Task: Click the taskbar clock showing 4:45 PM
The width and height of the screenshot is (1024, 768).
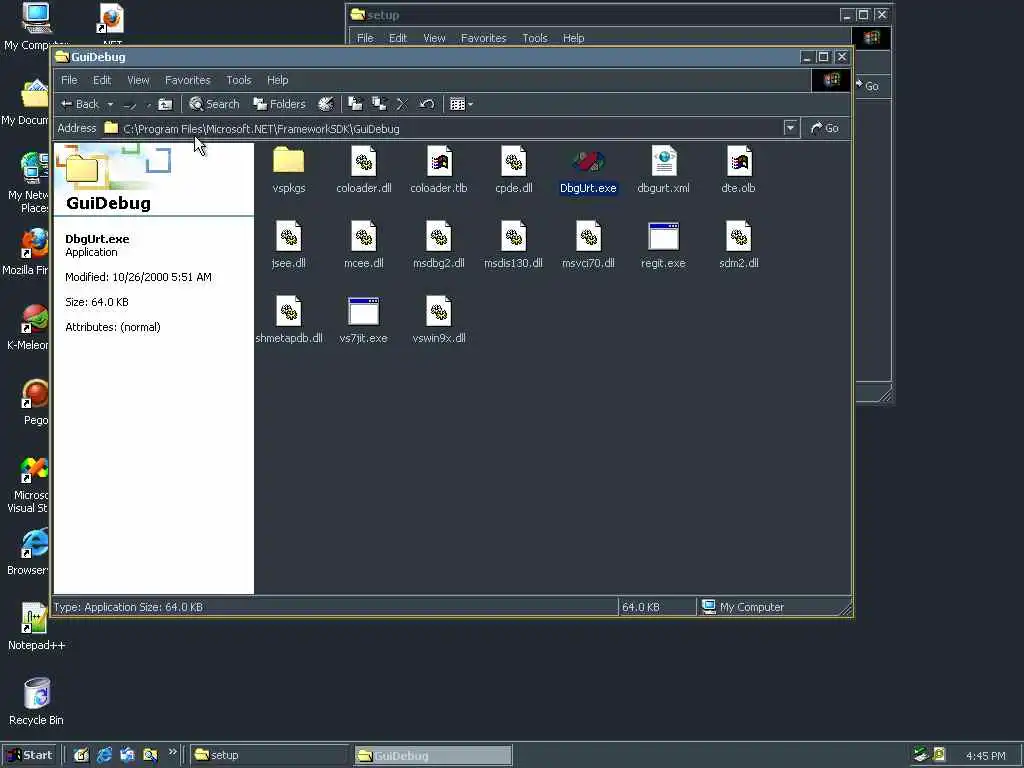Action: point(985,756)
